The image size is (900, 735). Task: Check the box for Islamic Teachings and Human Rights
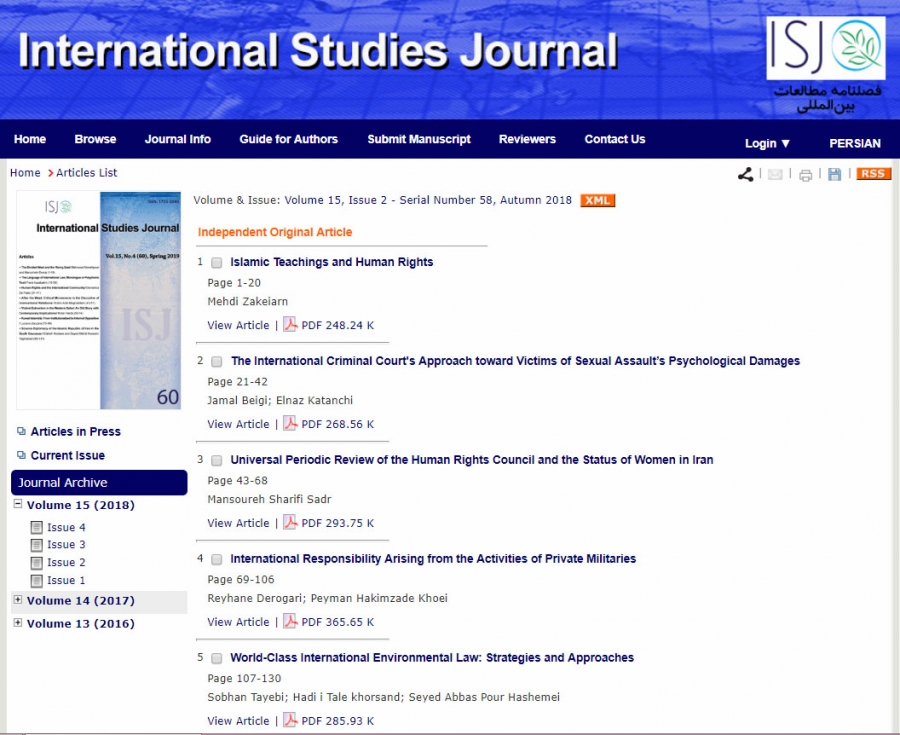pyautogui.click(x=217, y=263)
